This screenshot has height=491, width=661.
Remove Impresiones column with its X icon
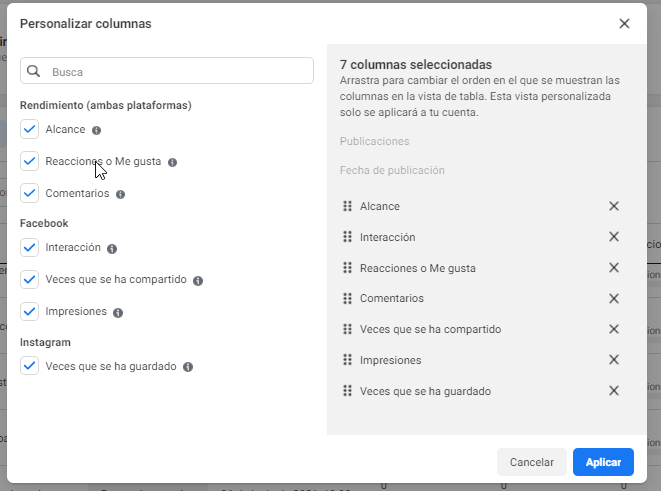pyautogui.click(x=614, y=360)
